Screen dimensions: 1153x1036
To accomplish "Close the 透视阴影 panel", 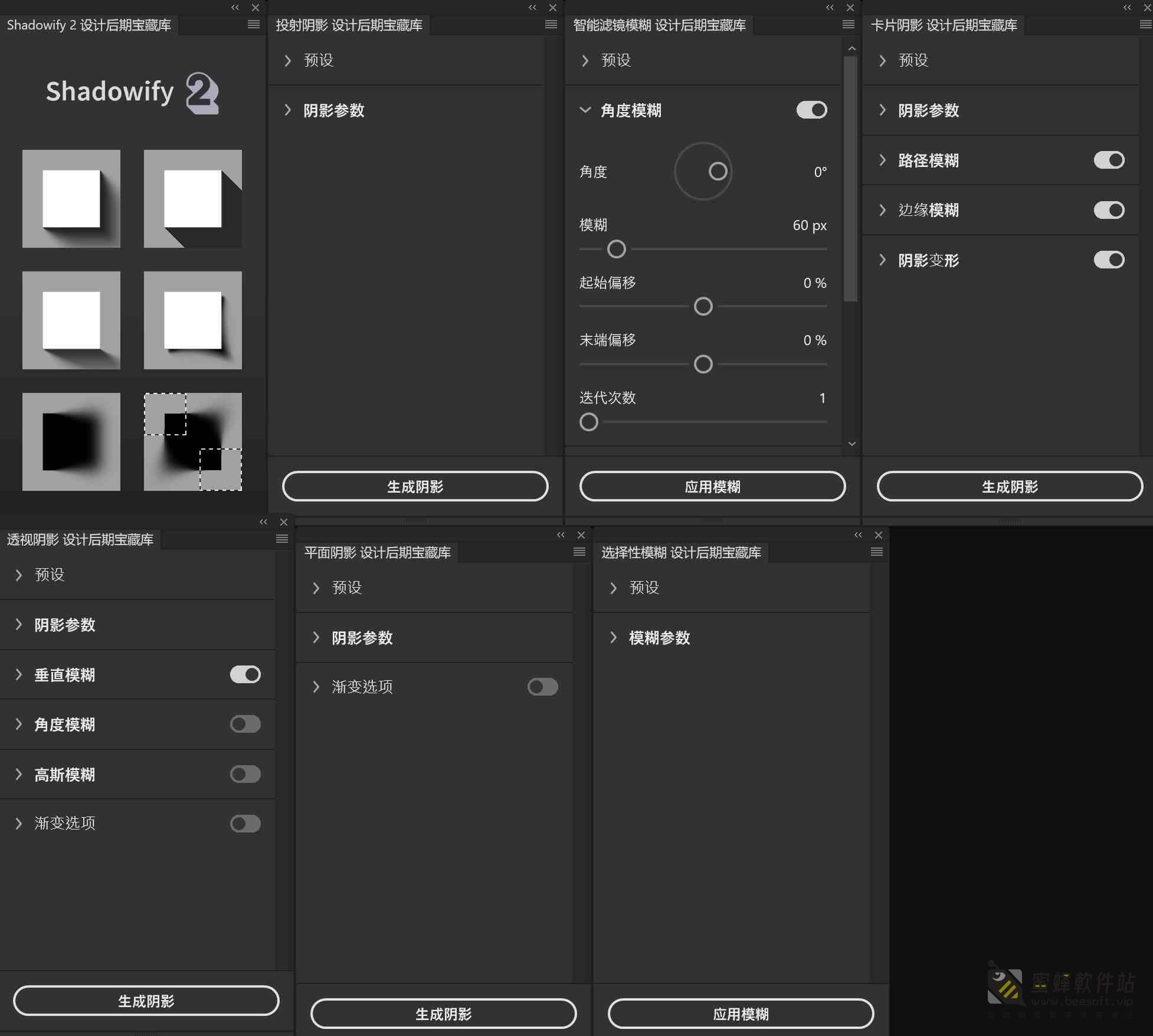I will point(284,522).
